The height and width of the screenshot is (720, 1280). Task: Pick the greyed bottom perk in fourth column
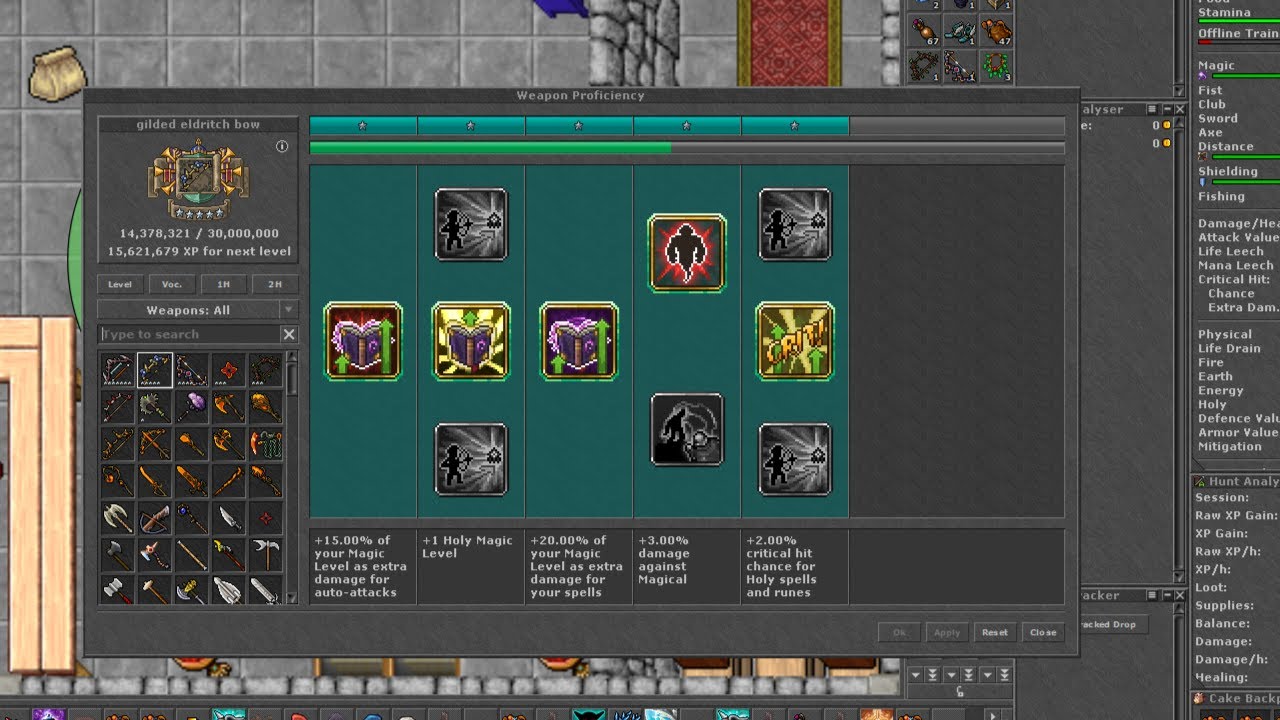[x=687, y=429]
